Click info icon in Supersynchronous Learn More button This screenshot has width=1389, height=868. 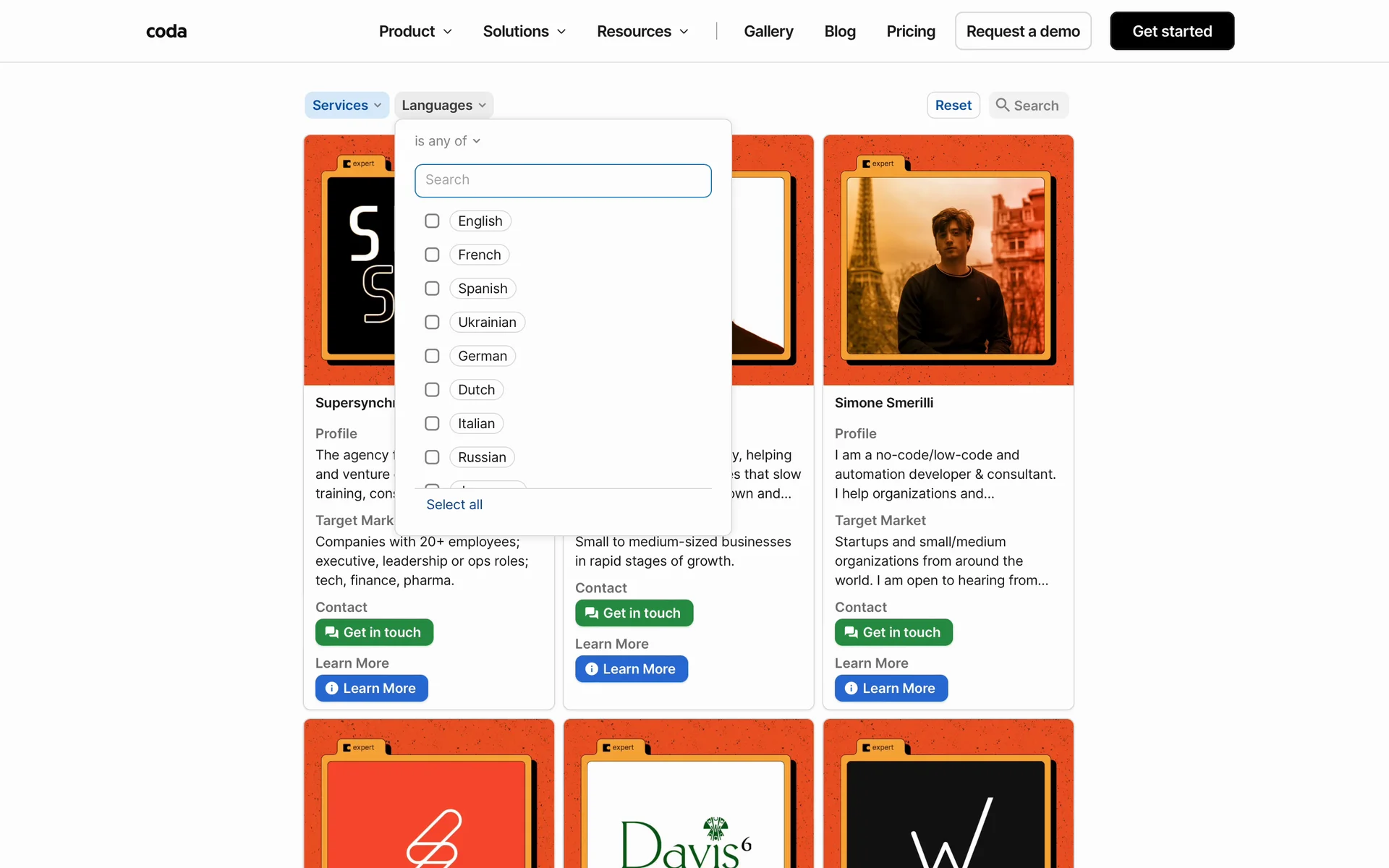coord(331,688)
